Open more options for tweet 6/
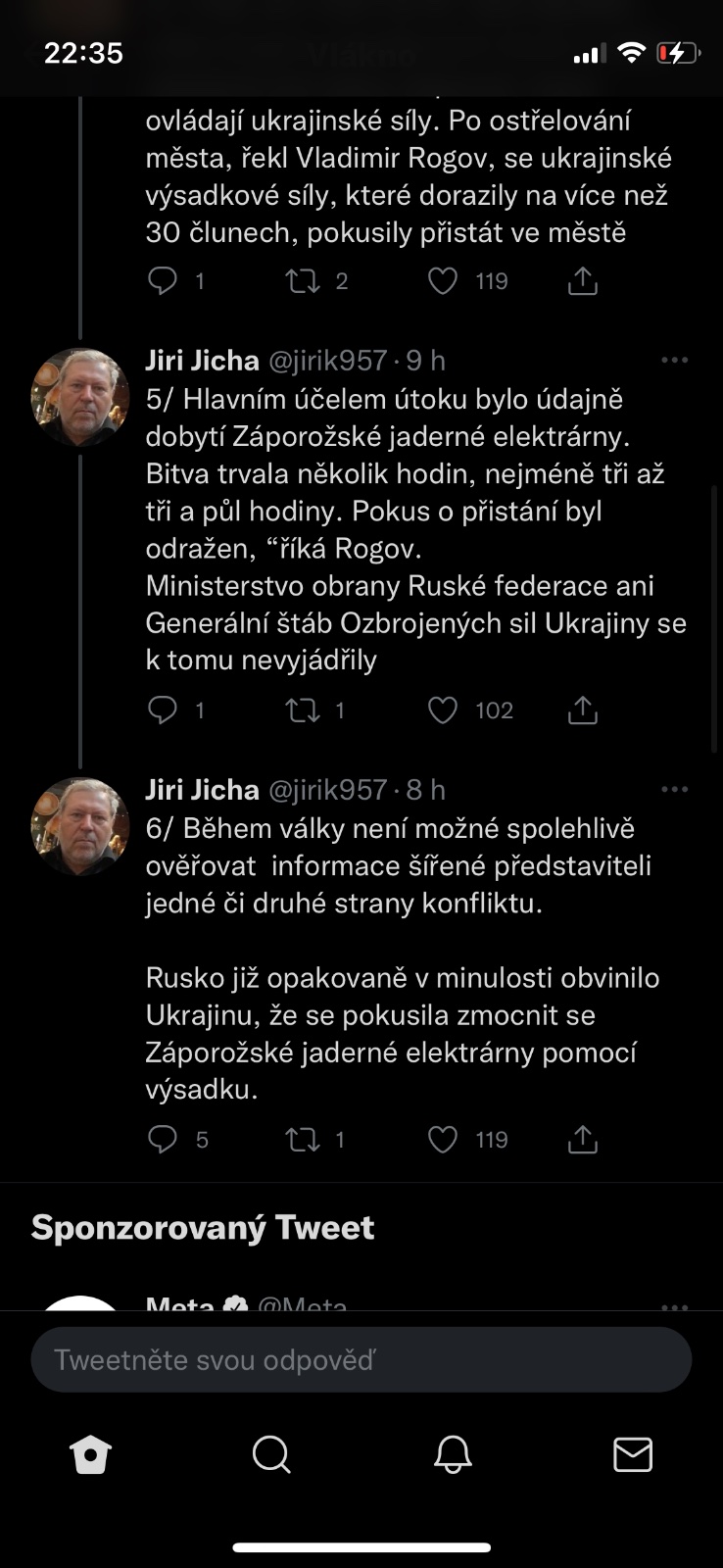 point(675,790)
